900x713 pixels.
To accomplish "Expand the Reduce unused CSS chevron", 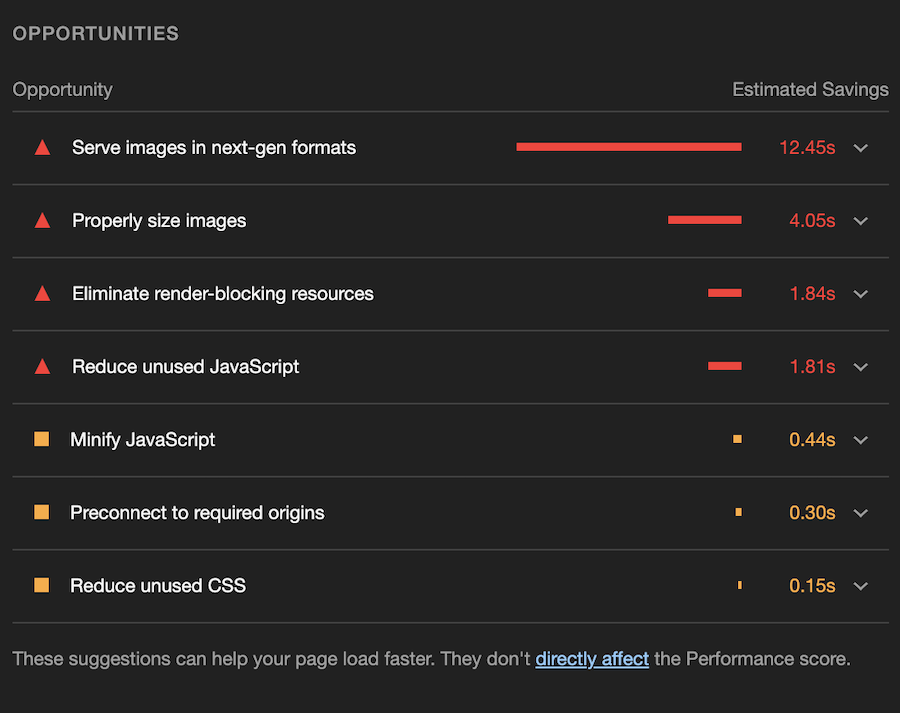I will click(860, 586).
